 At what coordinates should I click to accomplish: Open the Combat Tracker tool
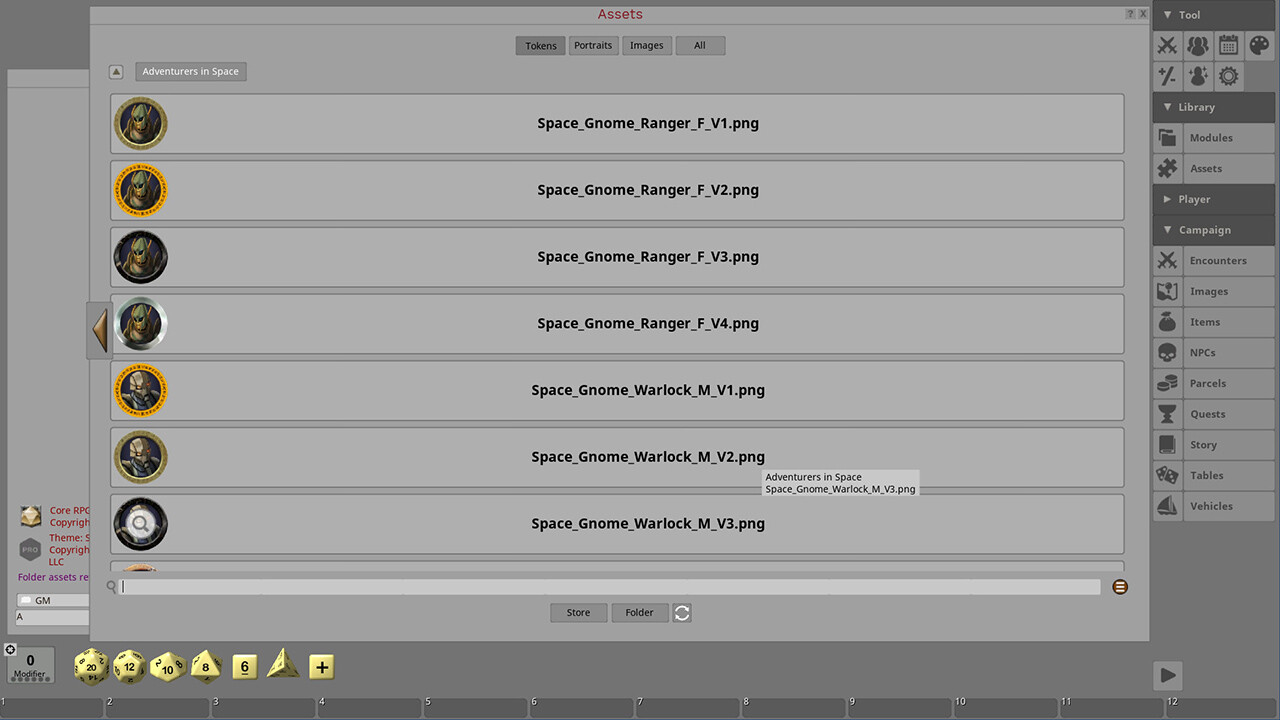tap(1167, 45)
